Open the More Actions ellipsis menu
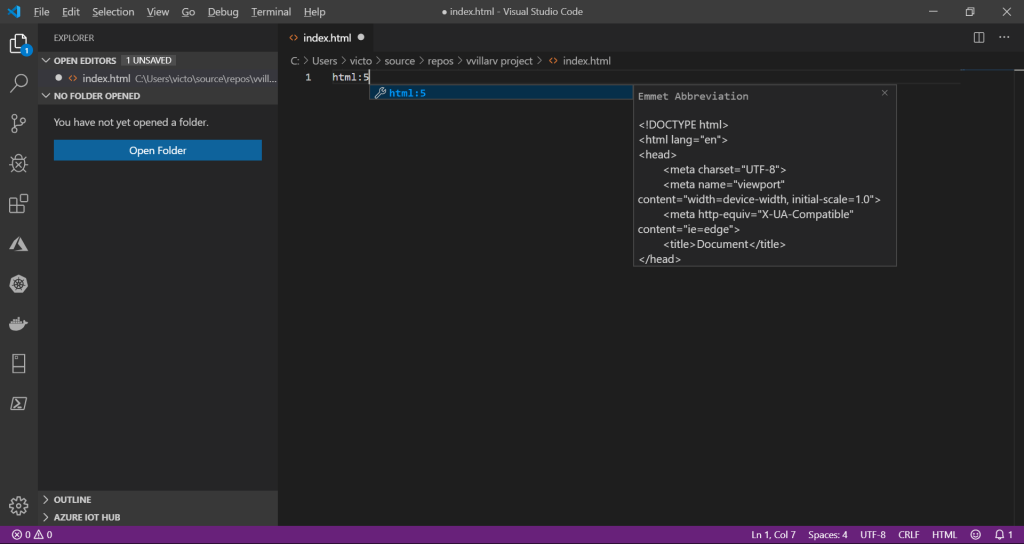The image size is (1024, 544). [x=1004, y=38]
